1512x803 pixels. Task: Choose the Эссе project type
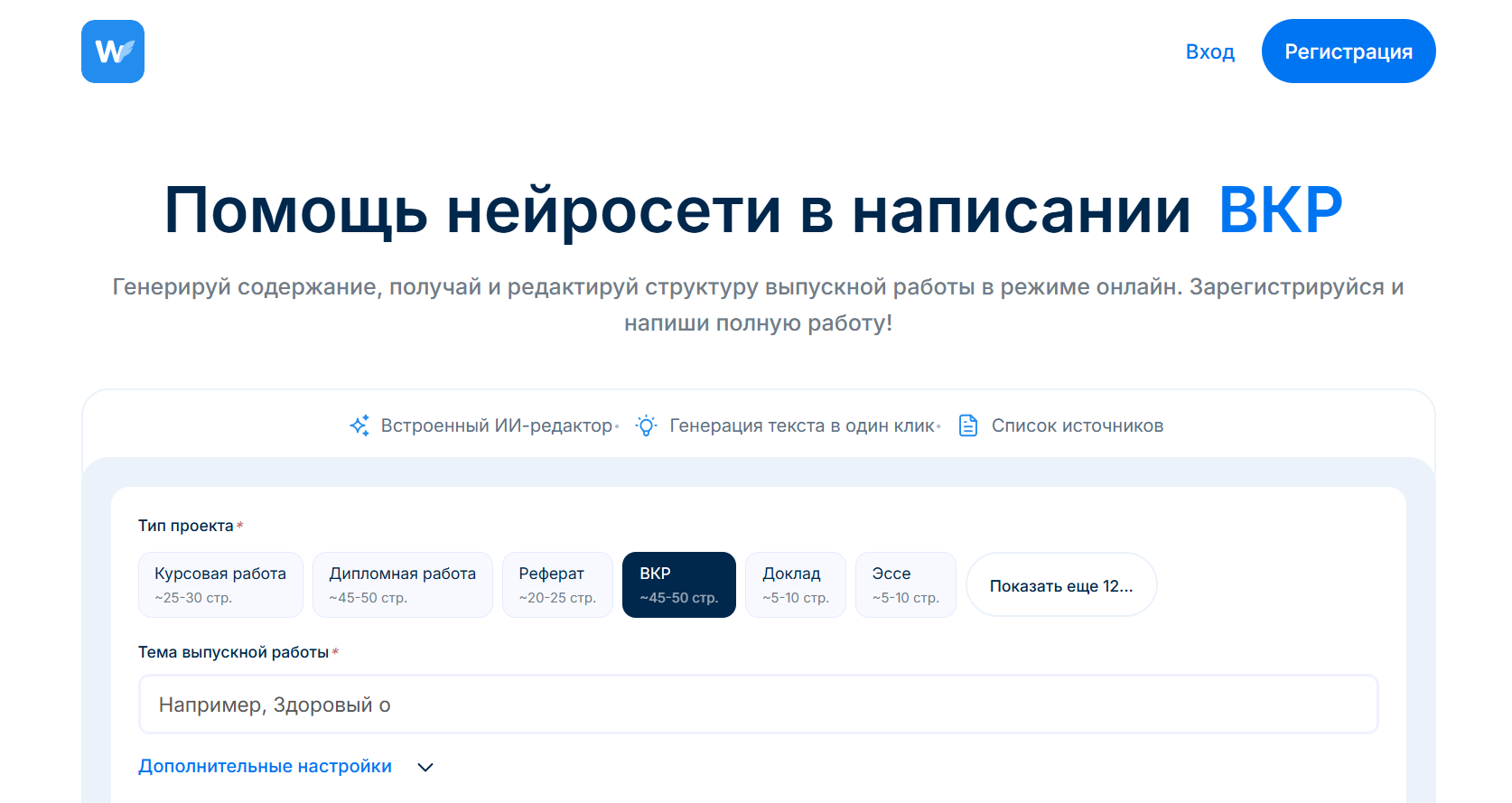pos(905,584)
